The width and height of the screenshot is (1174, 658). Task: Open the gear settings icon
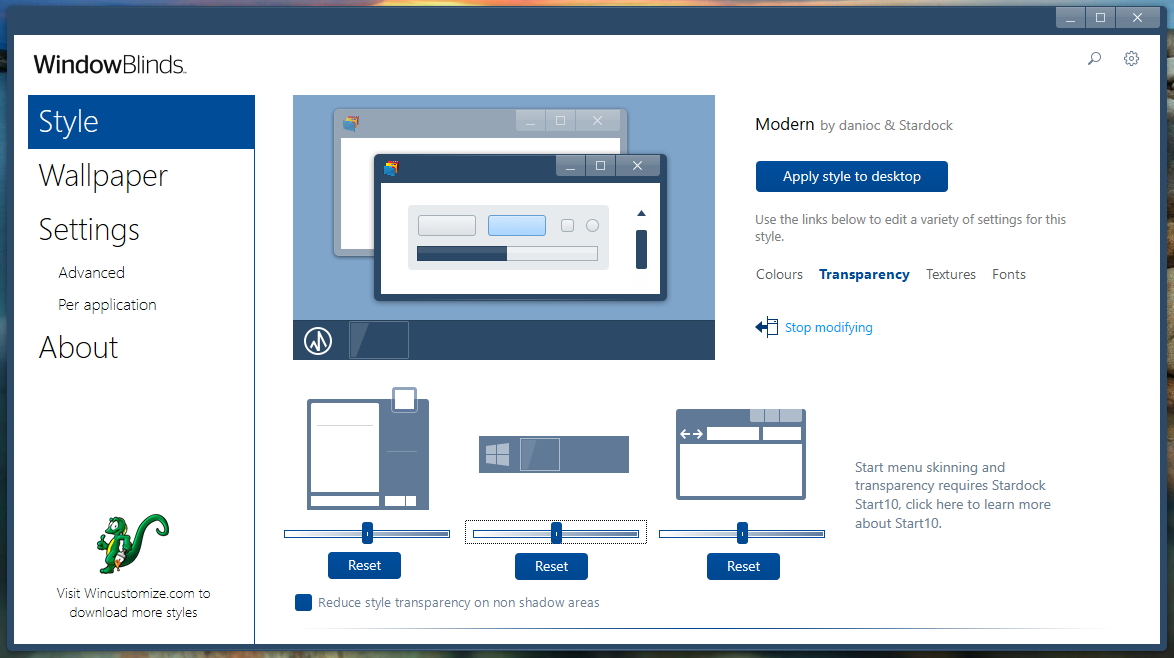point(1131,58)
